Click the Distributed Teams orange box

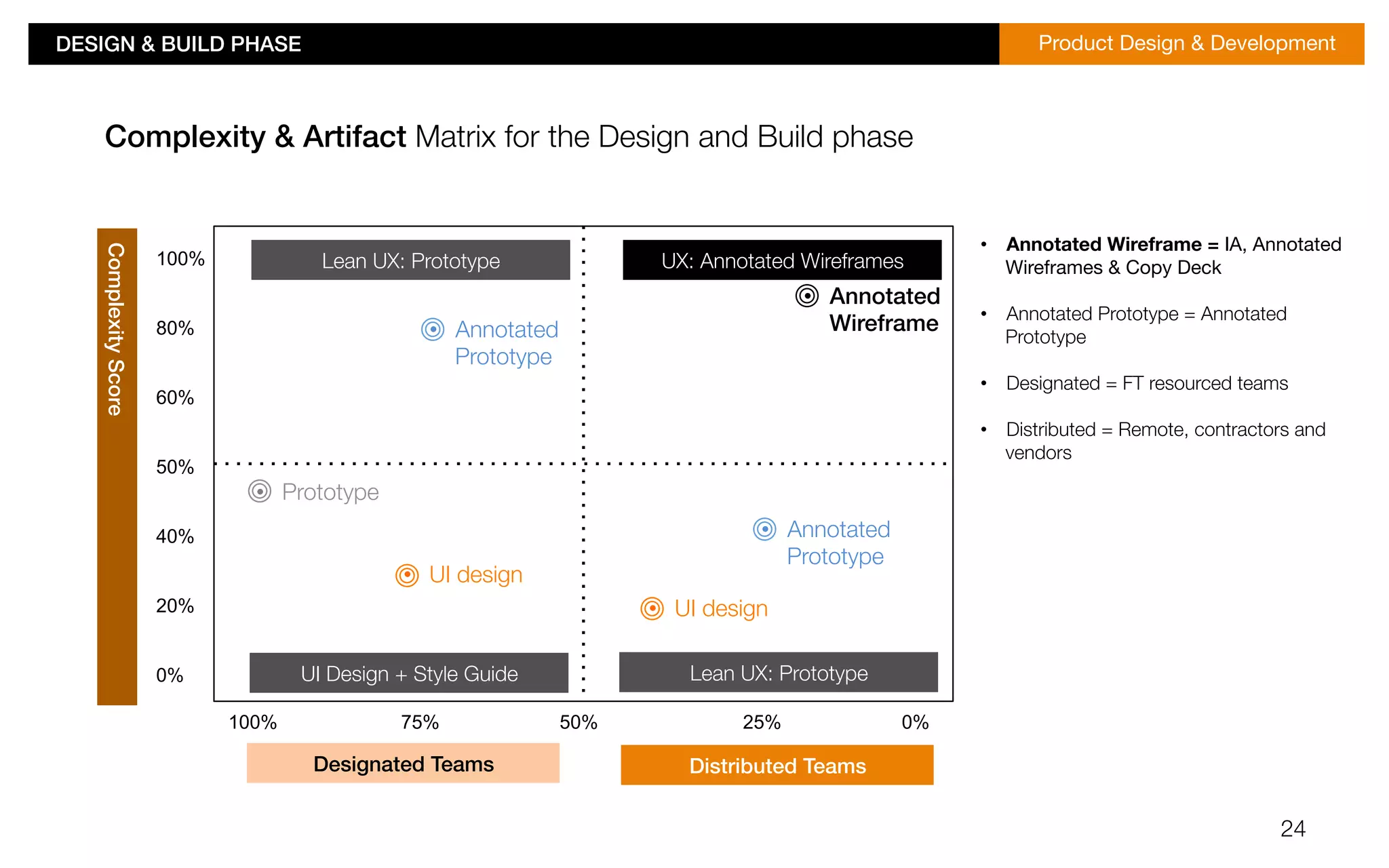[777, 765]
